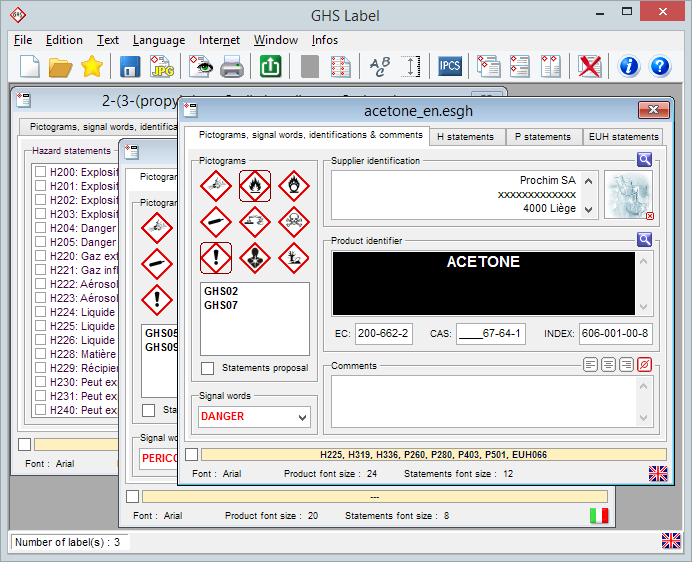Click the red strikethrough comments icon
This screenshot has width=692, height=562.
[644, 365]
